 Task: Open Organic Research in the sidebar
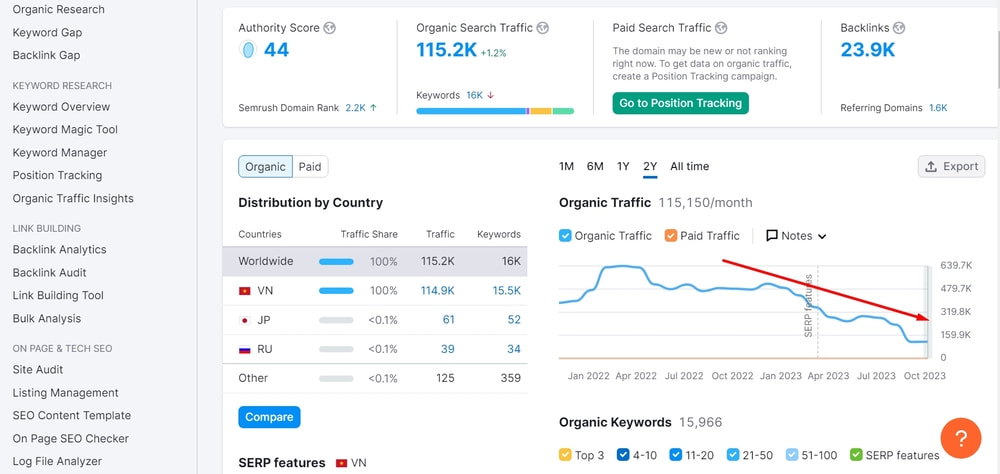59,10
